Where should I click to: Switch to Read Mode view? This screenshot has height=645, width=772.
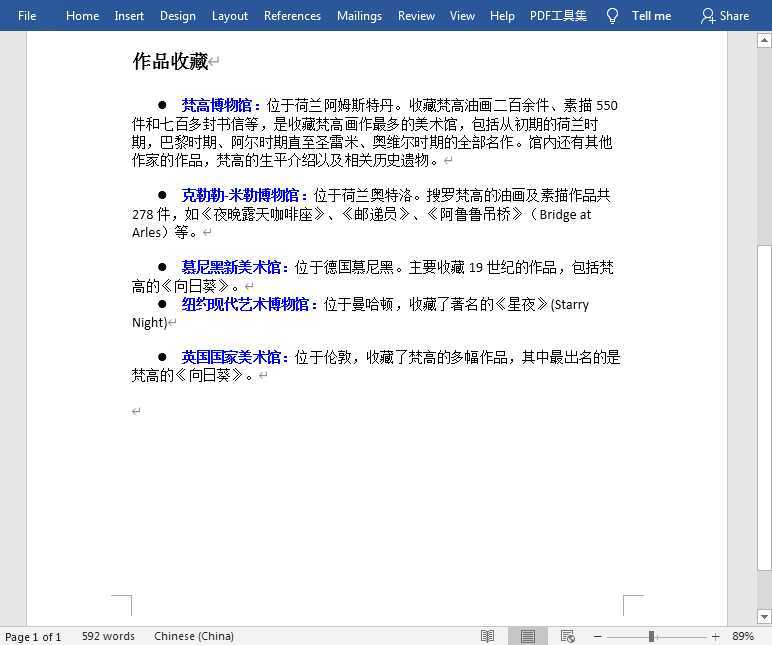click(487, 636)
